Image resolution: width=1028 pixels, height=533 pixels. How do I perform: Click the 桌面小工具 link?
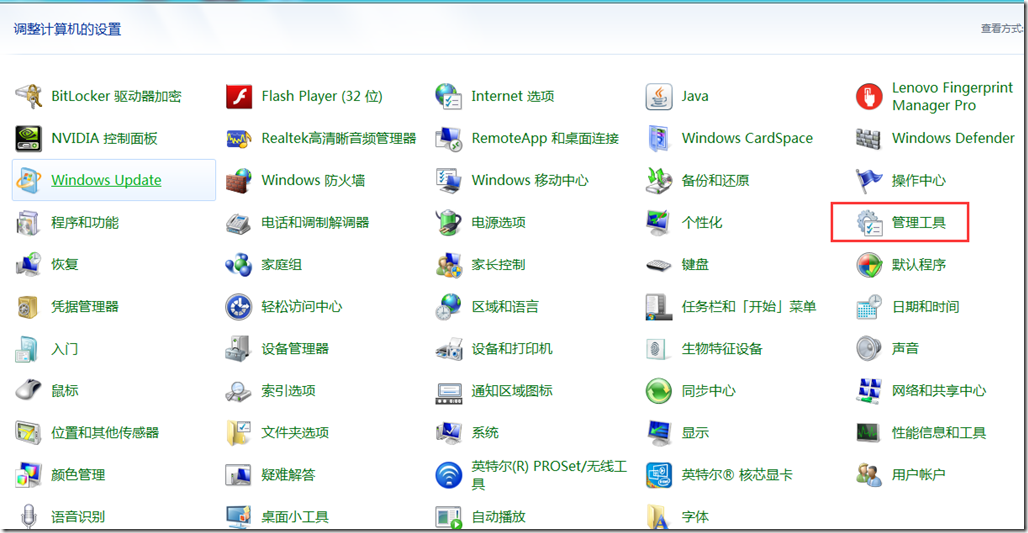[x=295, y=517]
